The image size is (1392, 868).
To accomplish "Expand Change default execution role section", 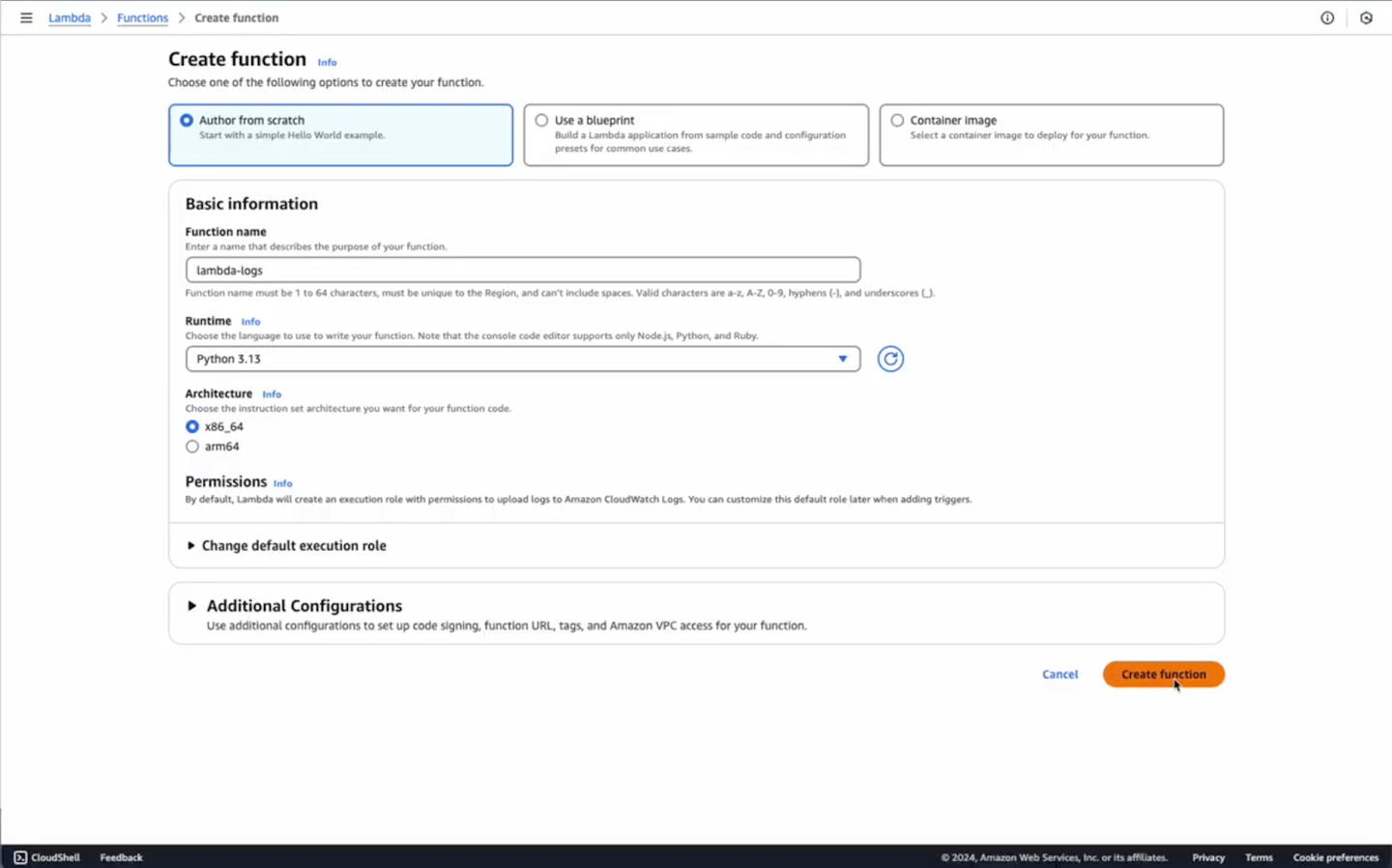I will [x=293, y=546].
